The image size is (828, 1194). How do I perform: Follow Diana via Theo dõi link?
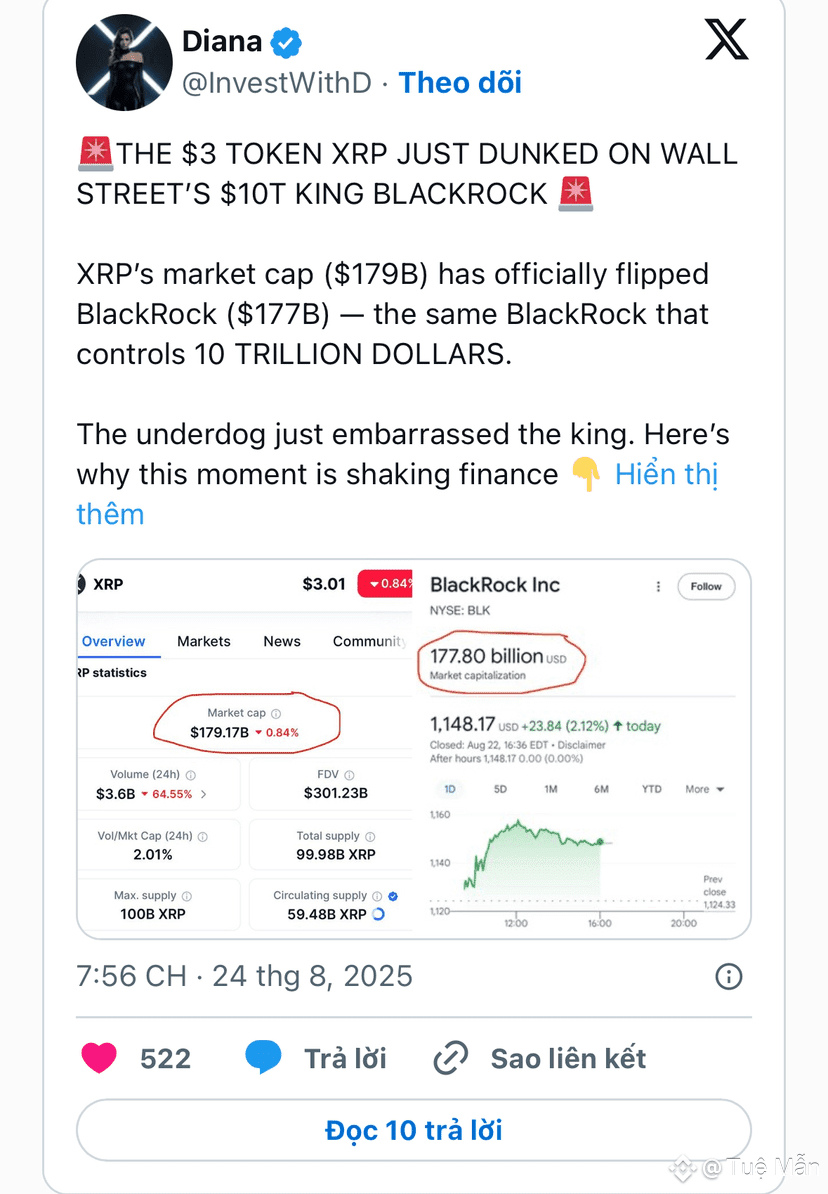[460, 83]
